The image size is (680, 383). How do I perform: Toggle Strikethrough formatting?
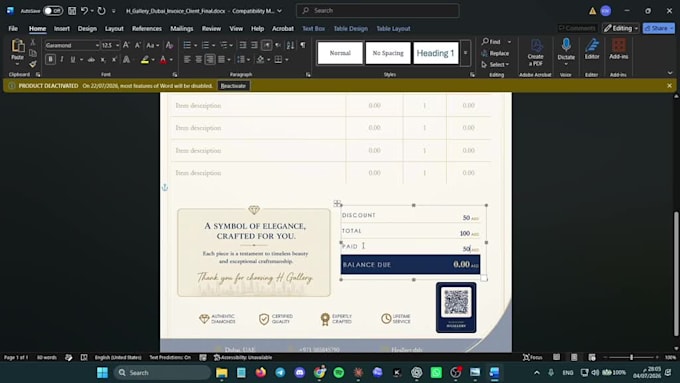coord(91,59)
